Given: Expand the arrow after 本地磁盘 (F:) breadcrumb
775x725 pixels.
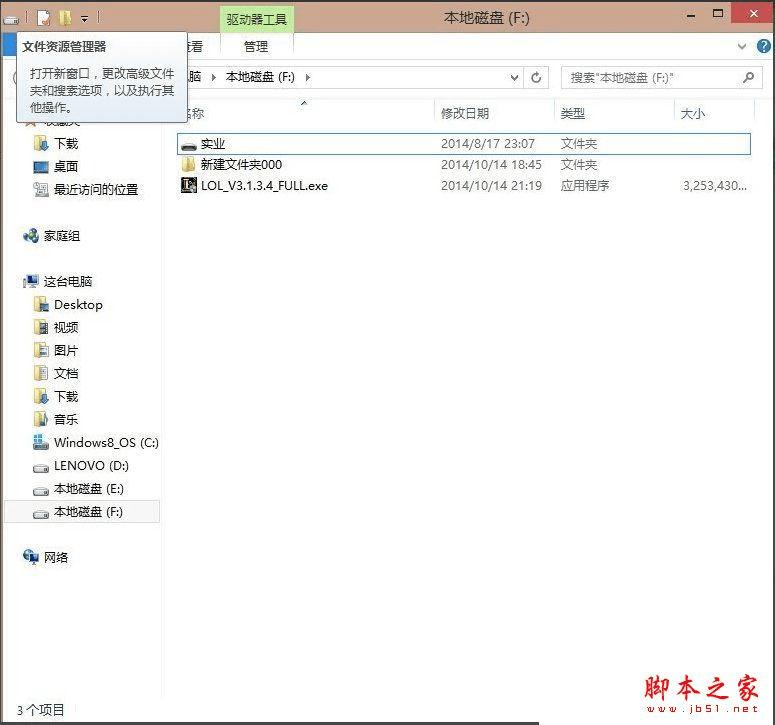Looking at the screenshot, I should (307, 78).
